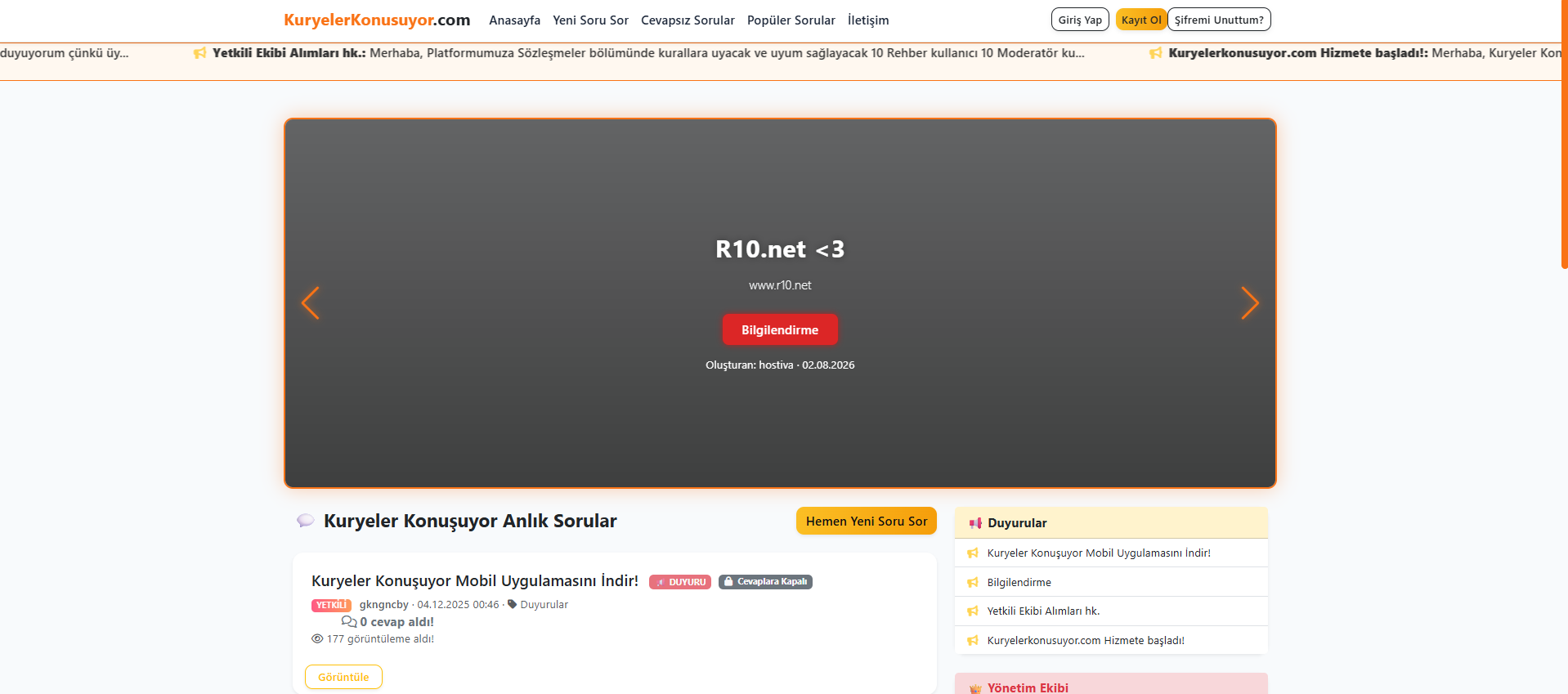
Task: Click the comments icon next to 0 cevap
Action: click(x=349, y=622)
